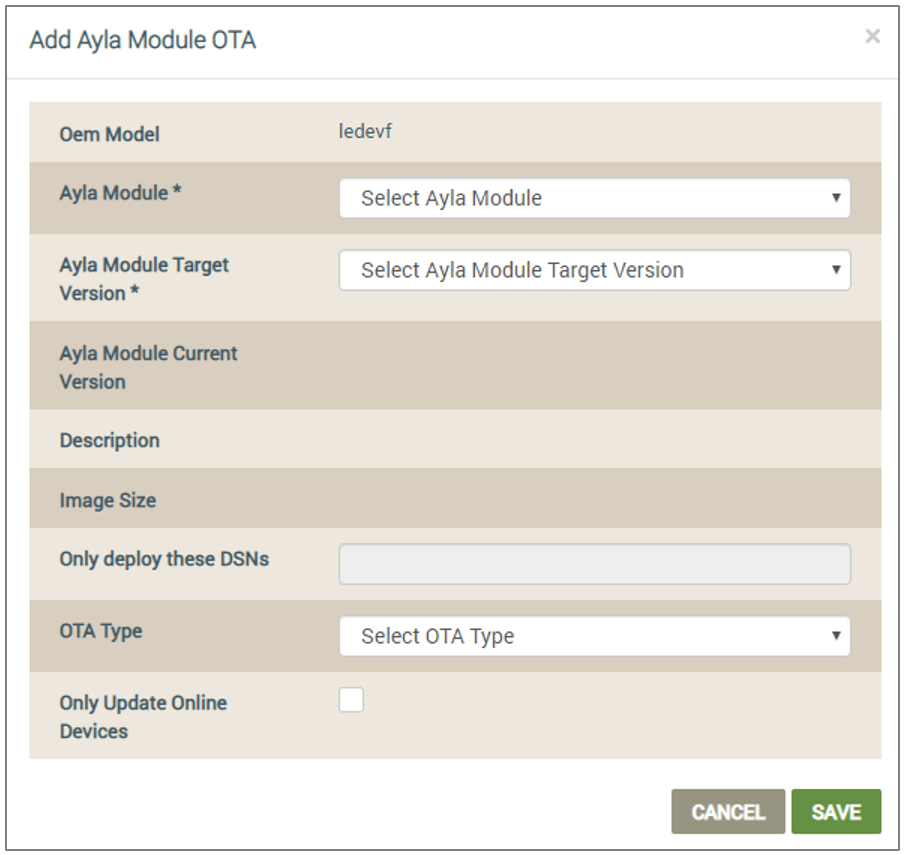Click the 'Ayla Module *' label

pos(121,192)
